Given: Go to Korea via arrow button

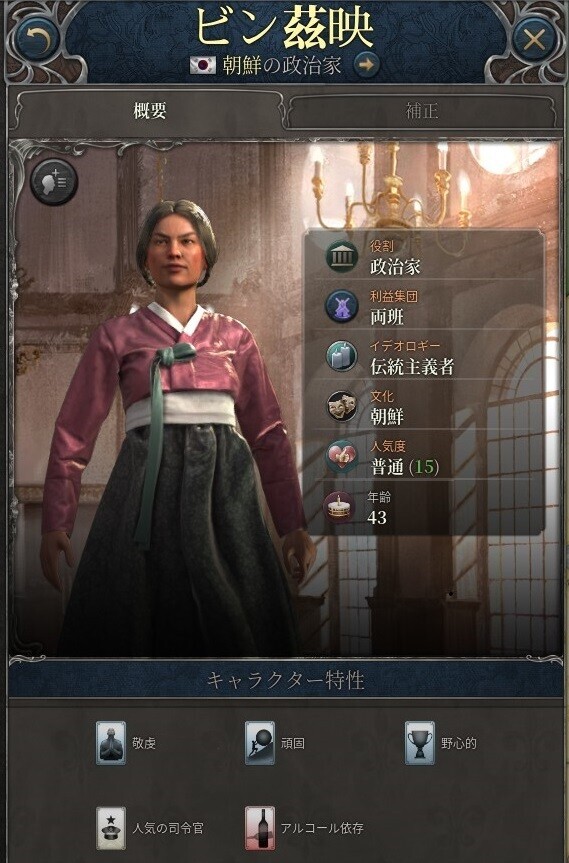Looking at the screenshot, I should tap(366, 65).
